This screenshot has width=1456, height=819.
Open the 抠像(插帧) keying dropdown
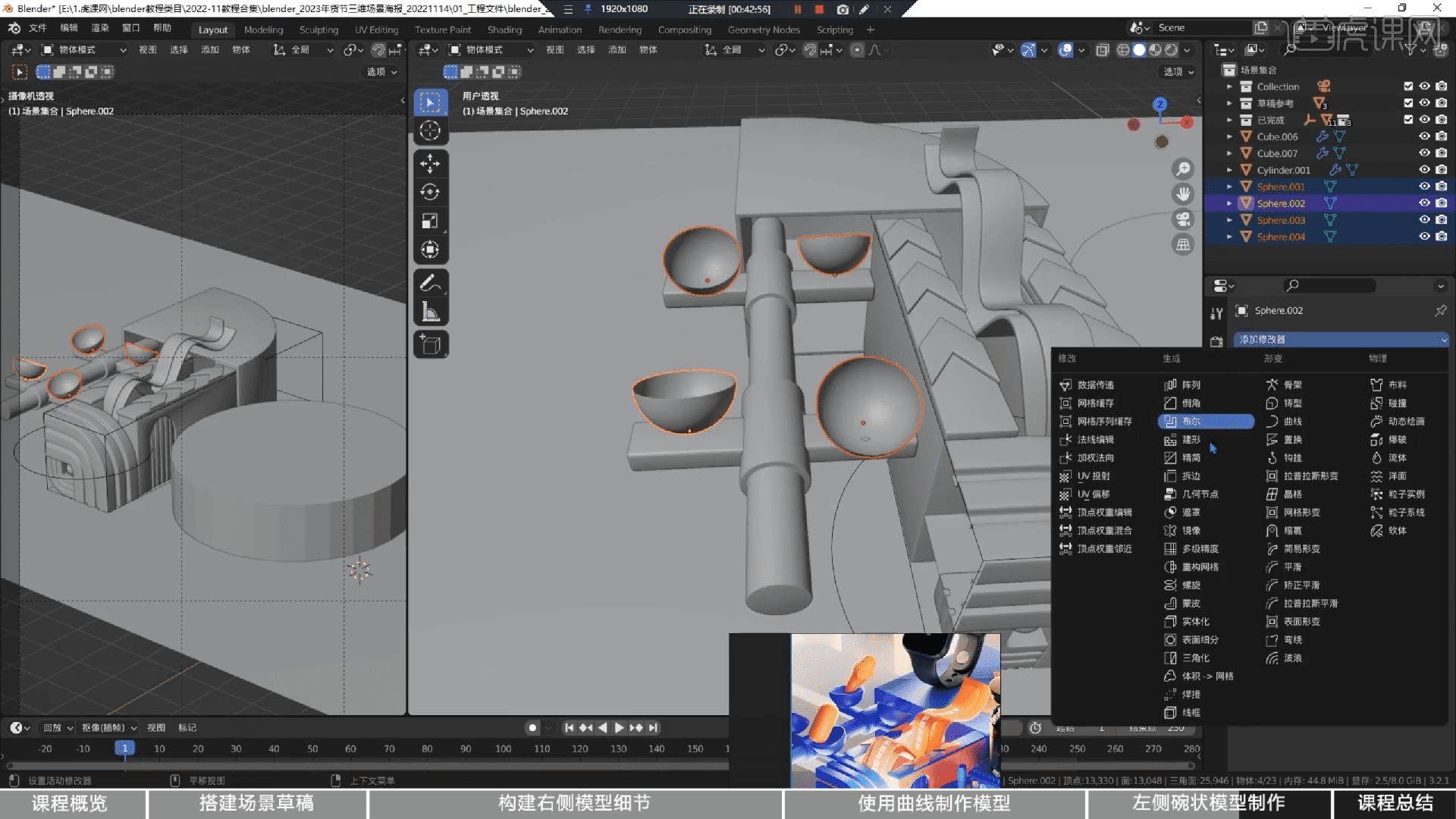pos(109,728)
